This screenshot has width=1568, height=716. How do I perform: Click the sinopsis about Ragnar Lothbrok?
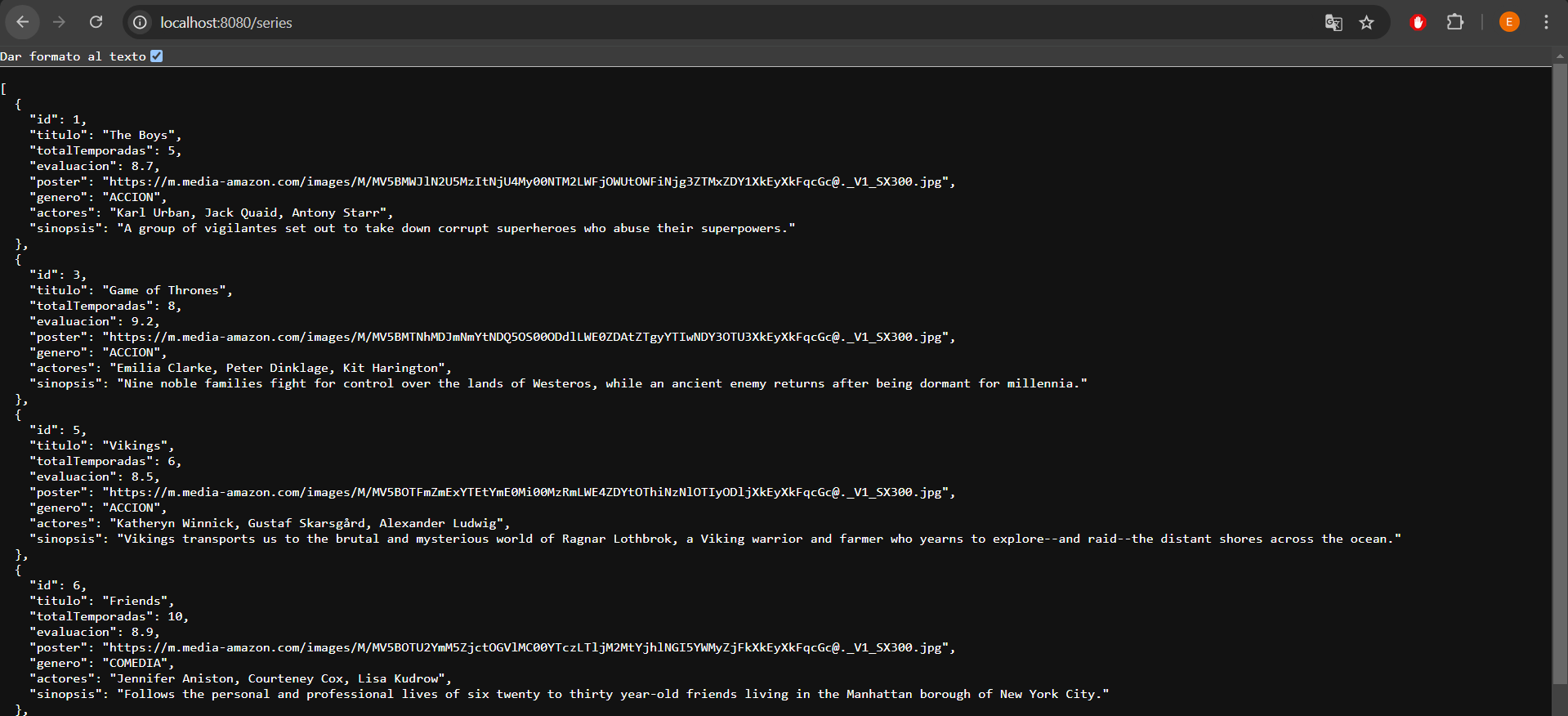759,539
